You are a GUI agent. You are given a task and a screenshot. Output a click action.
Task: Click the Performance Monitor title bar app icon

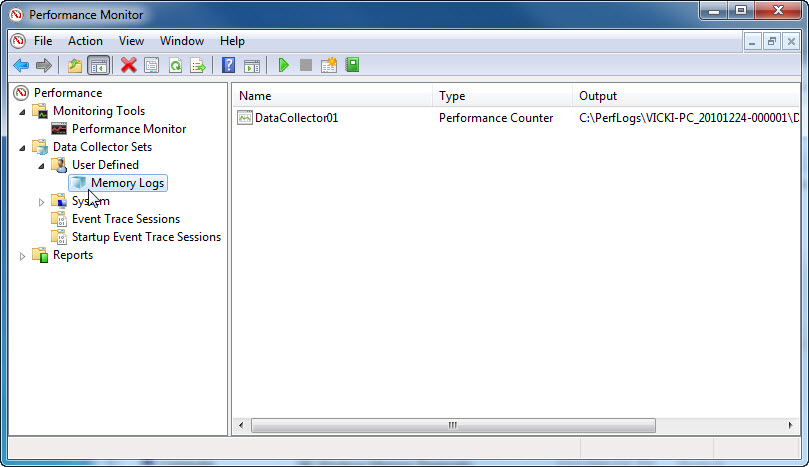pyautogui.click(x=16, y=14)
